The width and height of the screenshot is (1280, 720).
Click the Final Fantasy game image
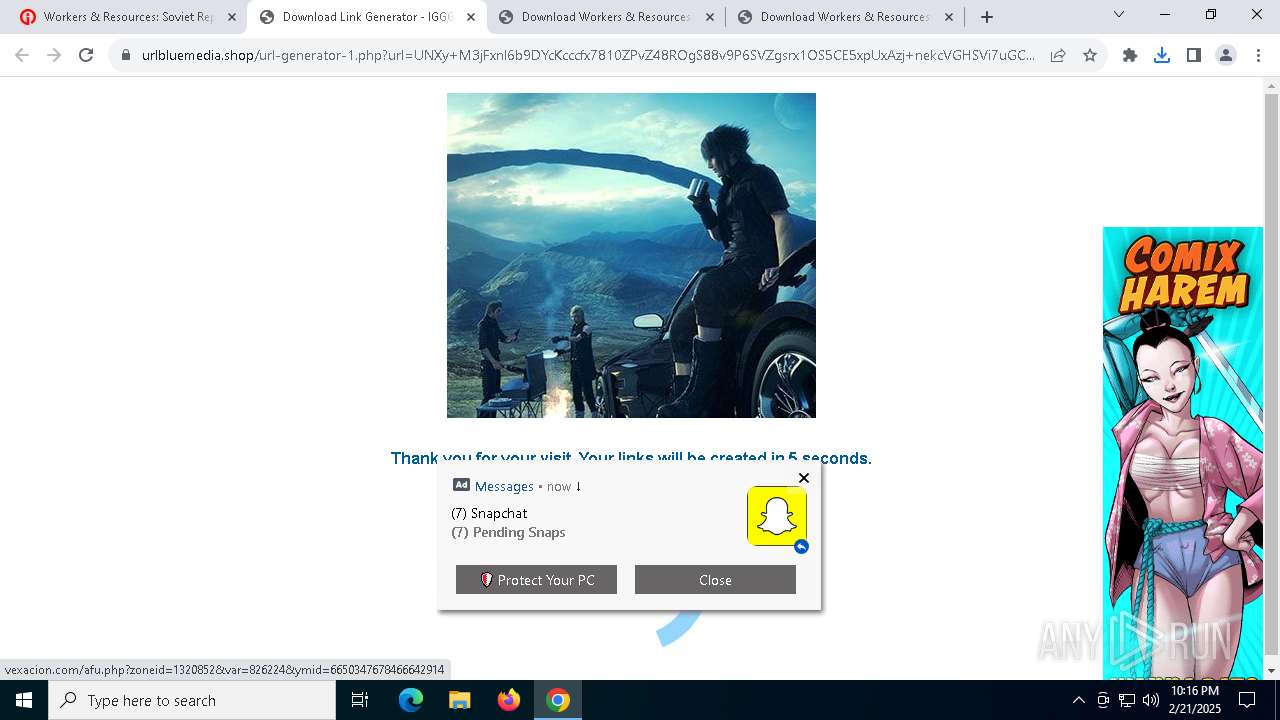(631, 255)
